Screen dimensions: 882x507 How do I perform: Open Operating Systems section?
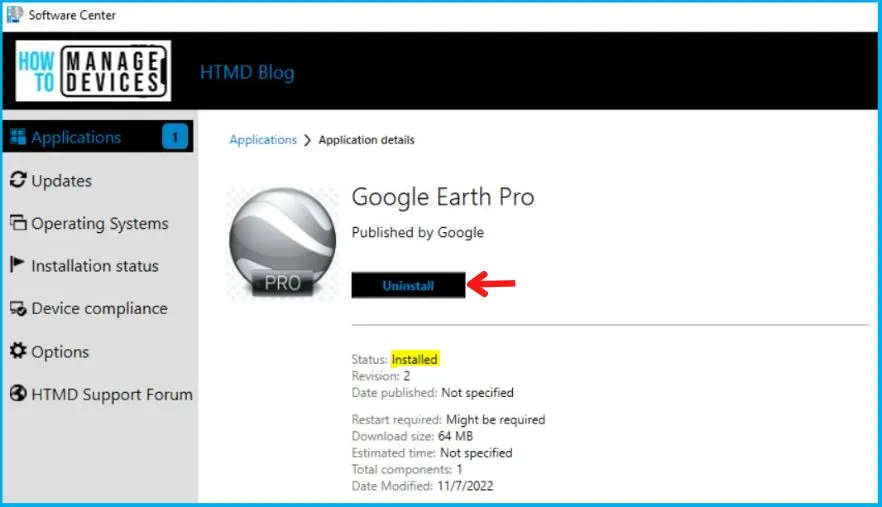100,223
